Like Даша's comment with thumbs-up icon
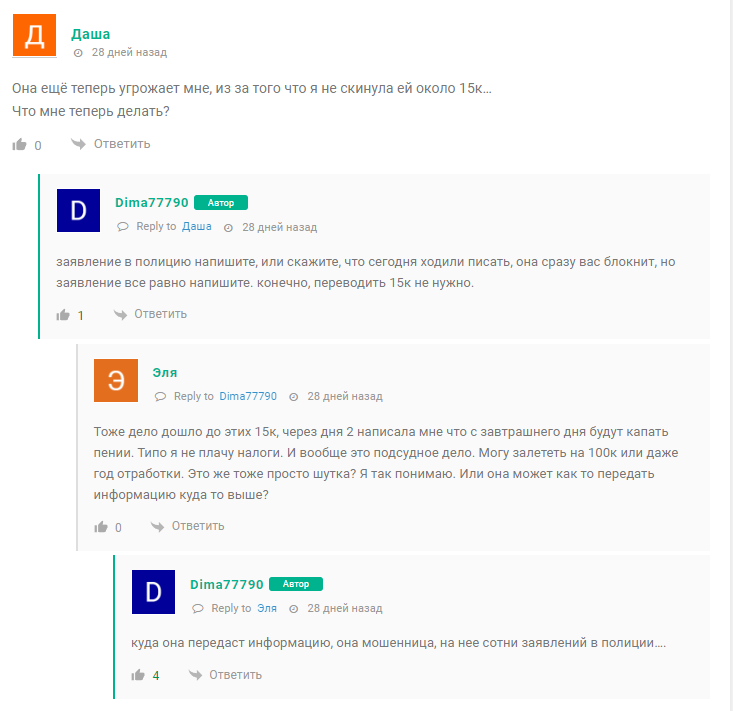Screen dimensions: 733x711 [x=19, y=145]
